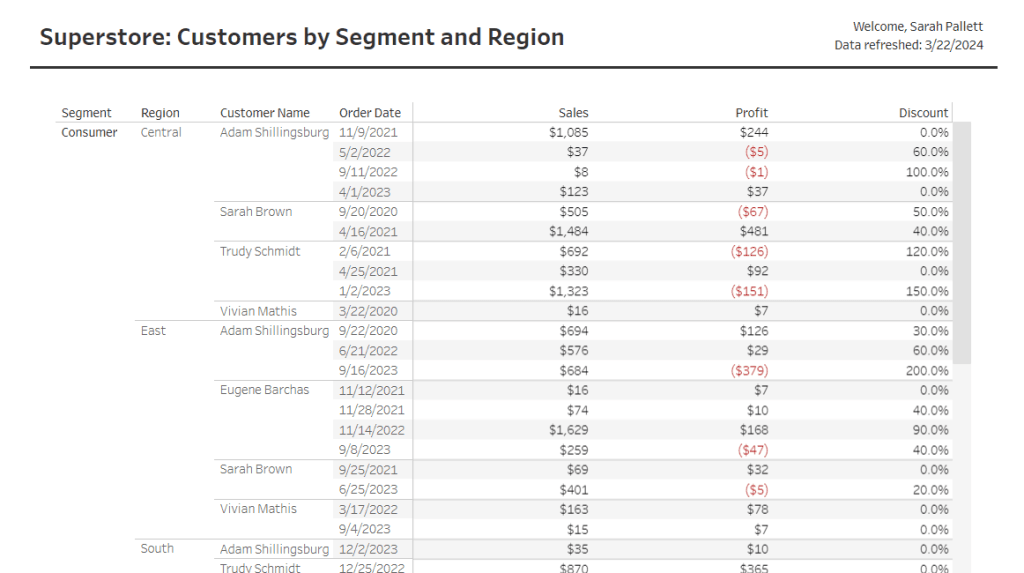Click the ($379) negative profit value
The image size is (1024, 573).
tap(749, 370)
